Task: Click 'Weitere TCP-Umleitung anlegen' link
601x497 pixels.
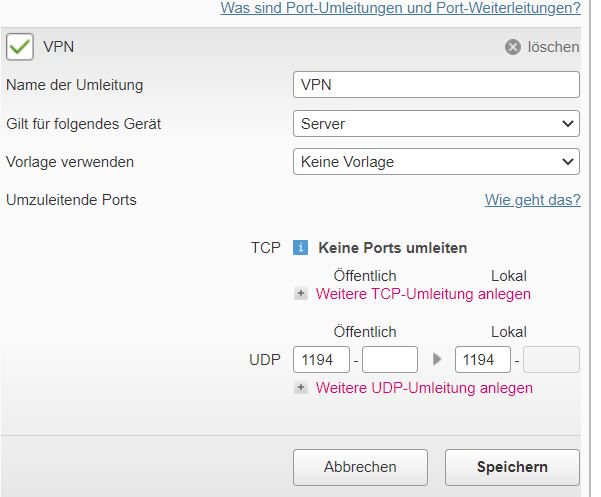Action: 423,294
